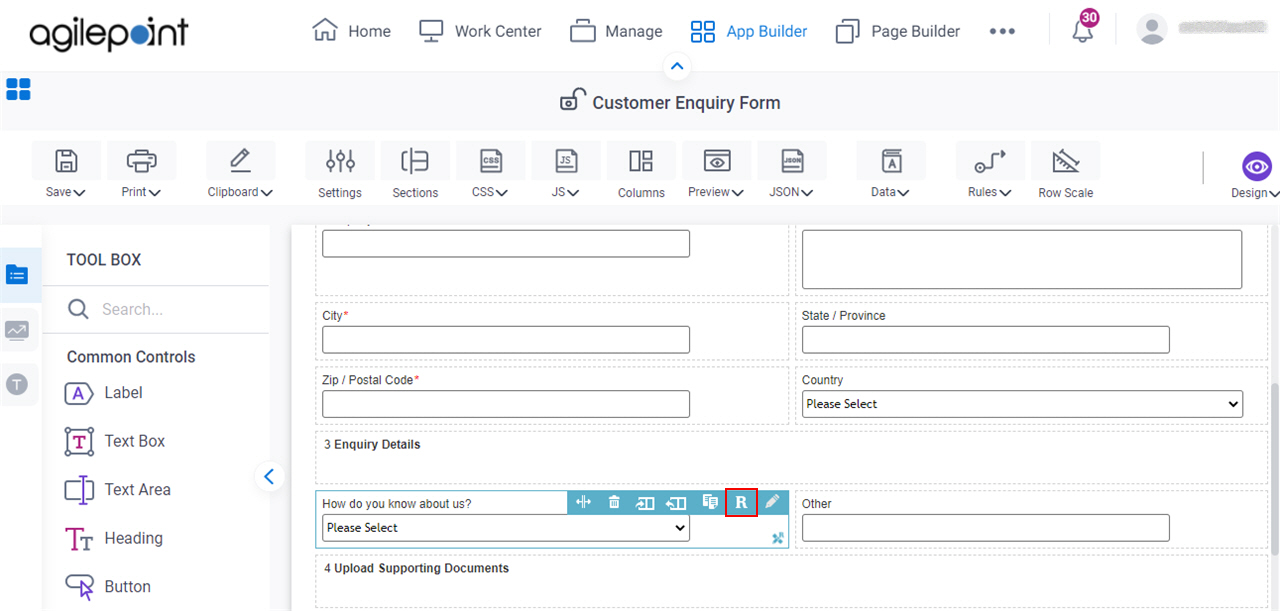The width and height of the screenshot is (1280, 611).
Task: Select App Builder in the navigation bar
Action: coord(749,31)
